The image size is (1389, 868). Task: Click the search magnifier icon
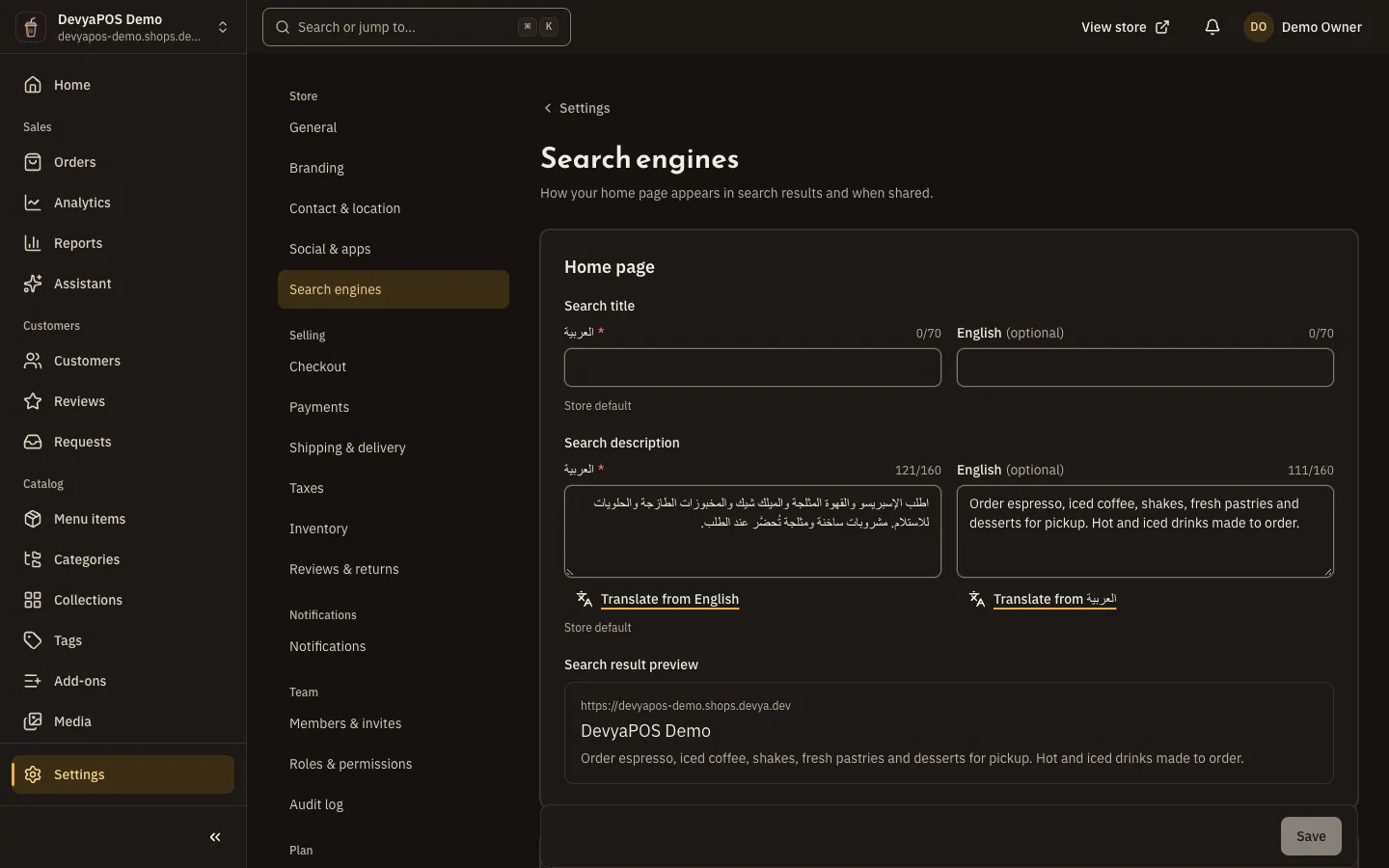pos(283,27)
